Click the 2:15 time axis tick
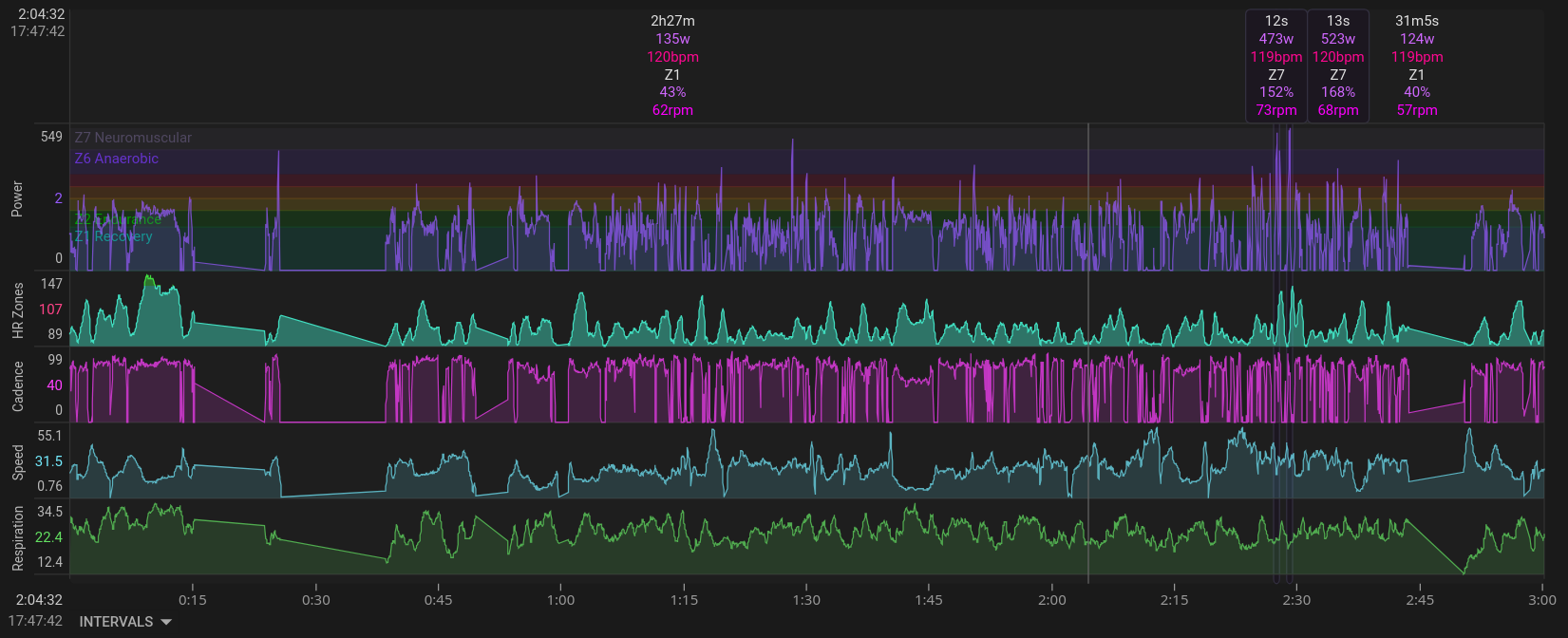Screen dimensions: 1568x638 pyautogui.click(x=1175, y=600)
